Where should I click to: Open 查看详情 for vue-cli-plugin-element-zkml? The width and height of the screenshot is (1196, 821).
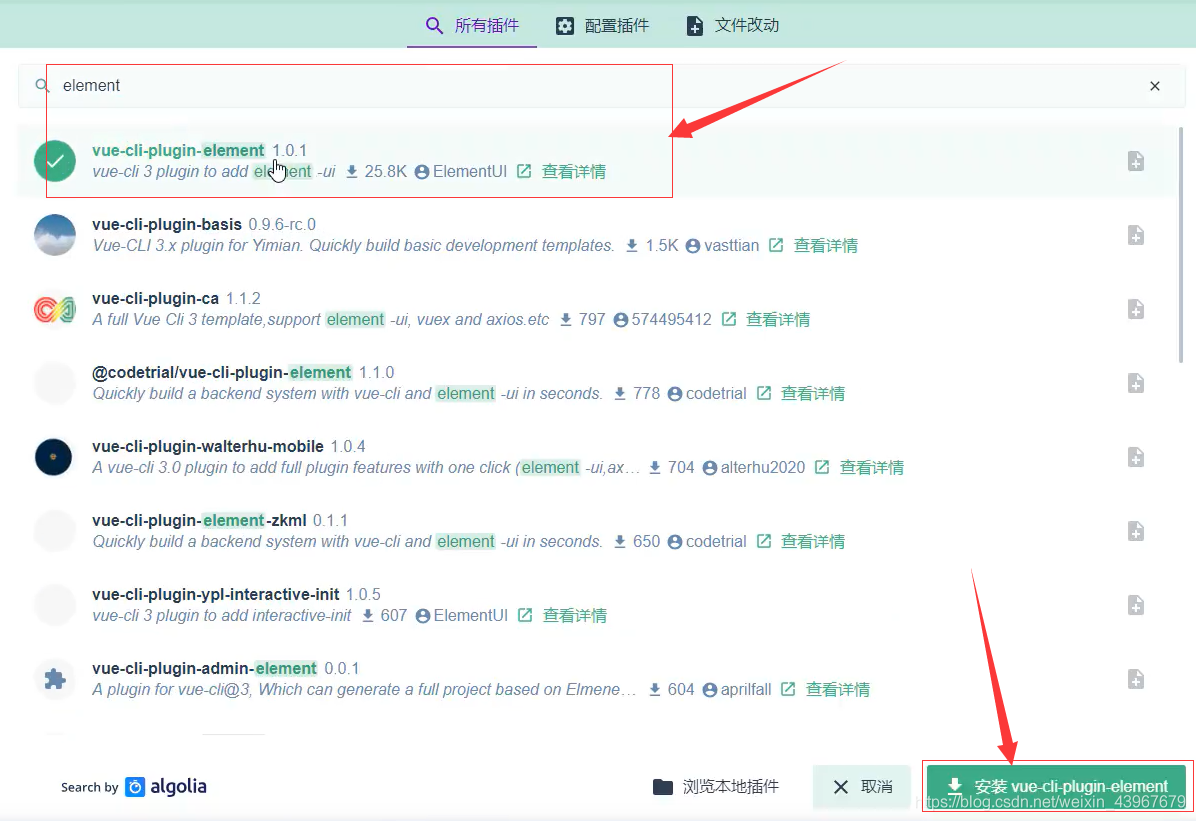(812, 542)
